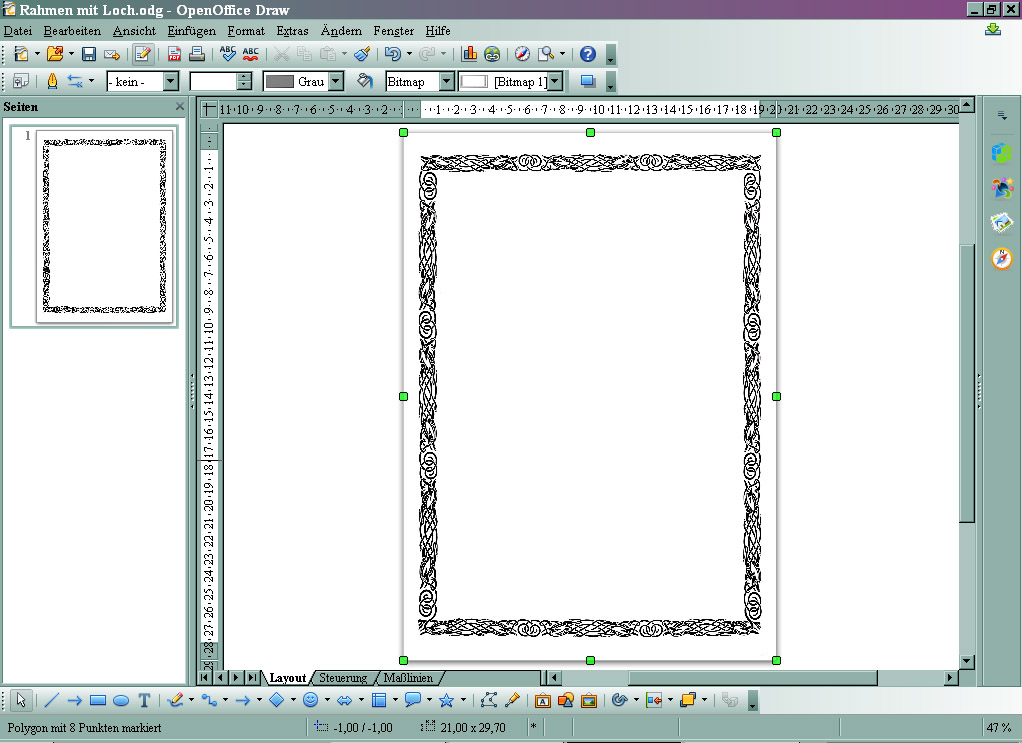
Task: Export directly as PDF icon
Action: pos(174,54)
